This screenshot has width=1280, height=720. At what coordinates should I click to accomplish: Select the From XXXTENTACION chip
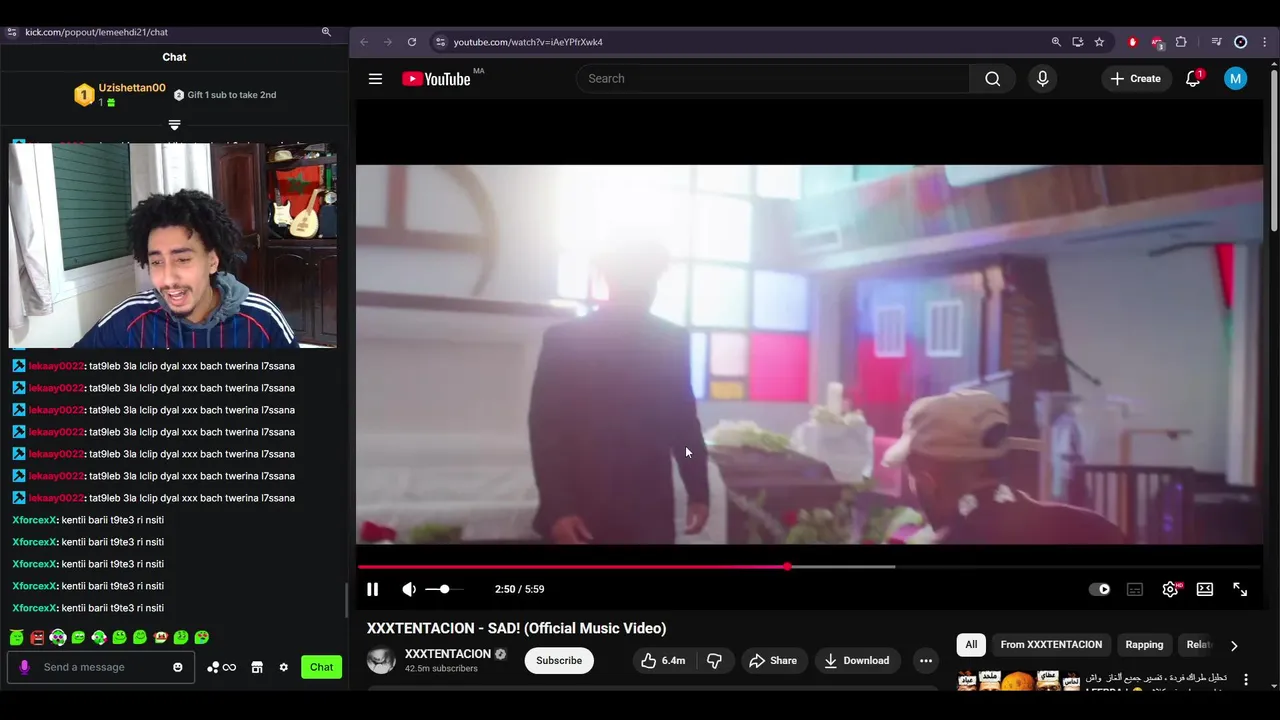coord(1051,645)
